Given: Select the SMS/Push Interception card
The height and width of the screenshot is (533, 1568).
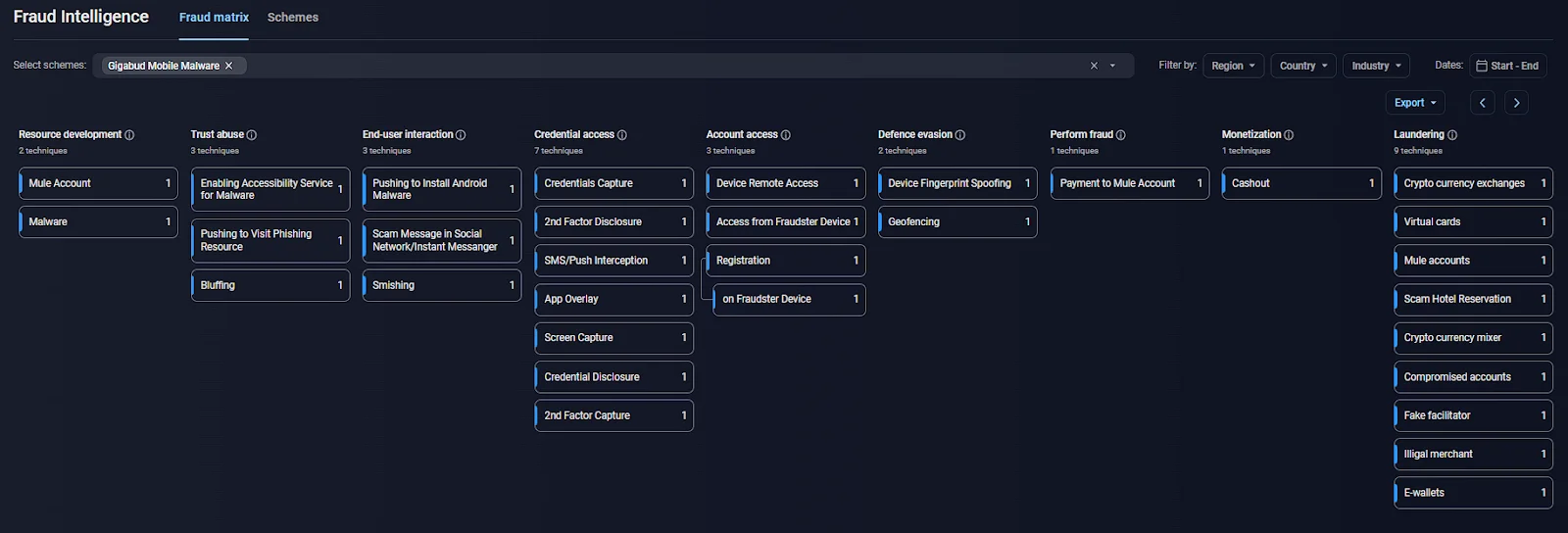Looking at the screenshot, I should [613, 261].
